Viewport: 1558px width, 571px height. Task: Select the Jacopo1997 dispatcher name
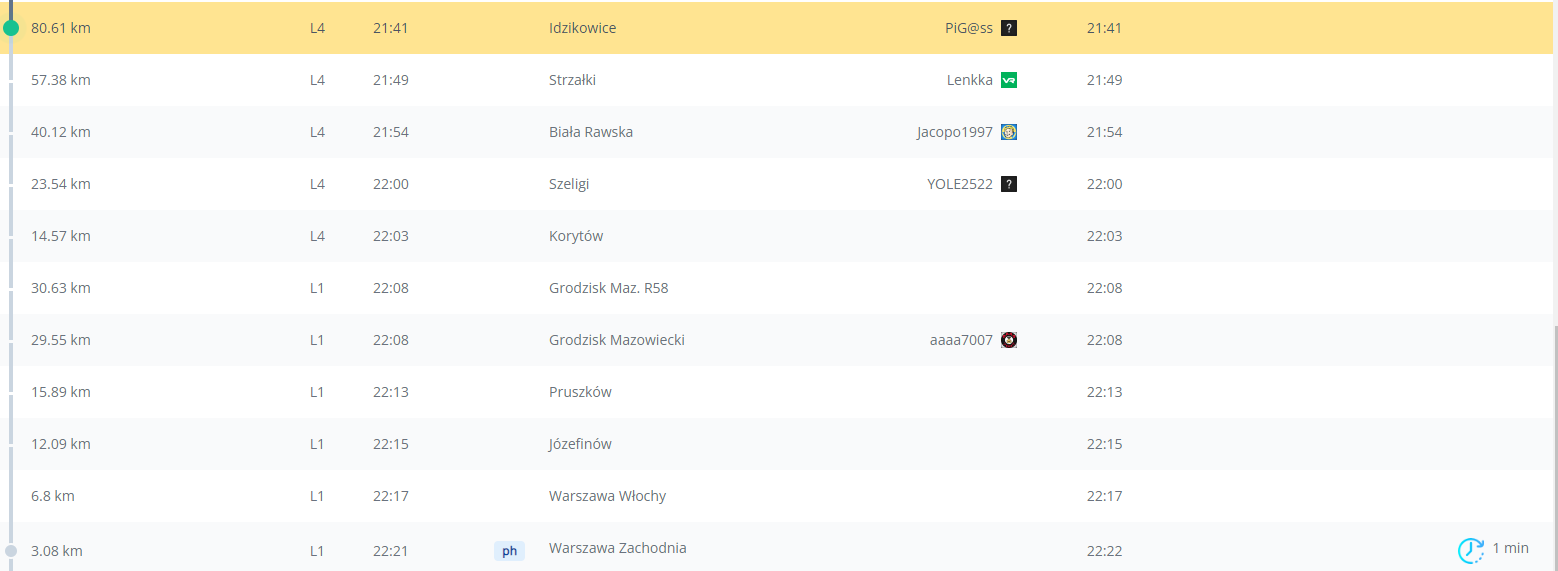point(954,132)
